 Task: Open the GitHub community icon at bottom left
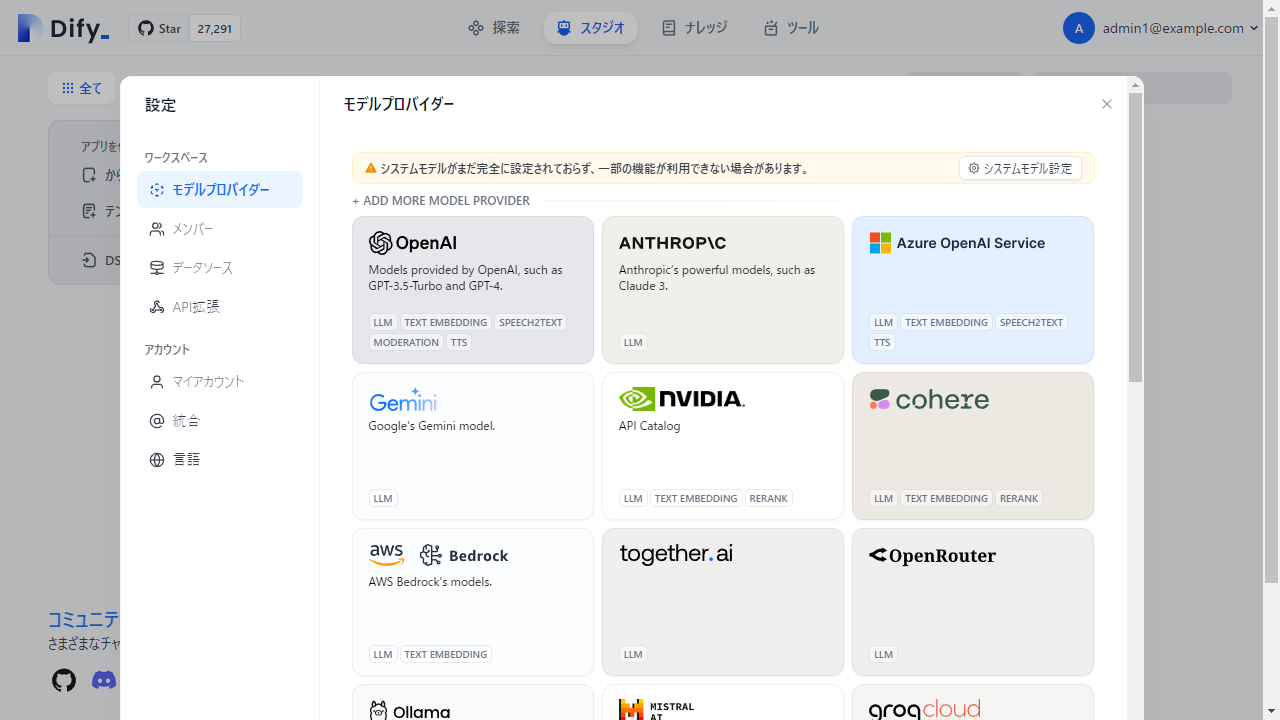tap(64, 681)
